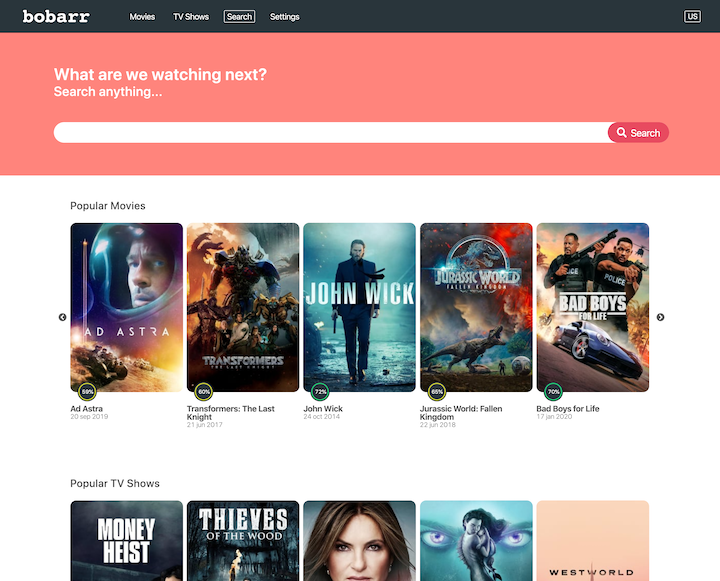Click the Popular TV Shows heading

[x=115, y=484]
